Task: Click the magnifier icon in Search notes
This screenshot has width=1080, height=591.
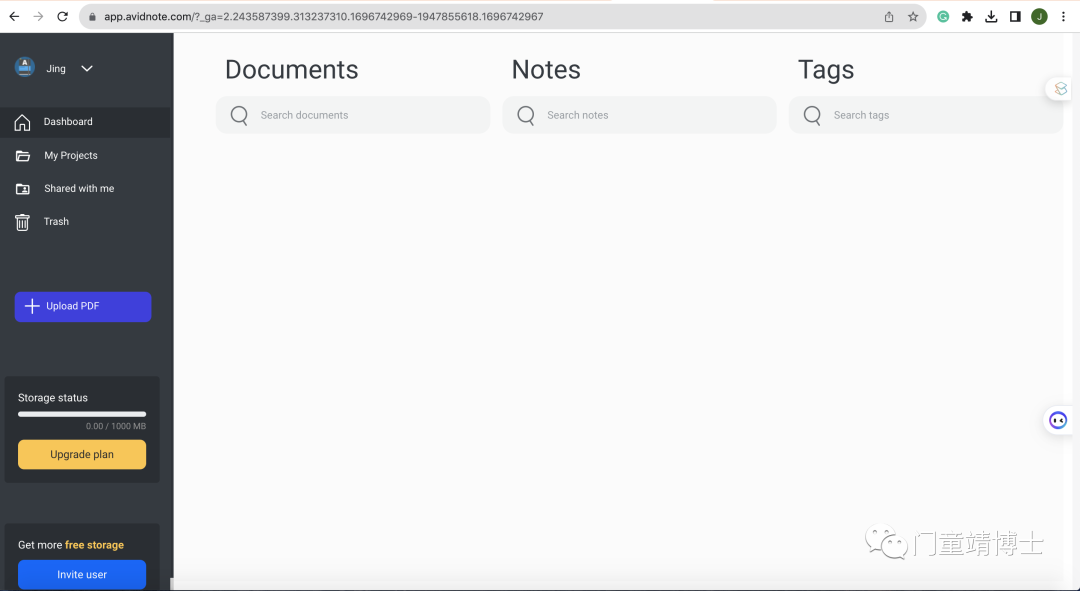Action: tap(526, 115)
